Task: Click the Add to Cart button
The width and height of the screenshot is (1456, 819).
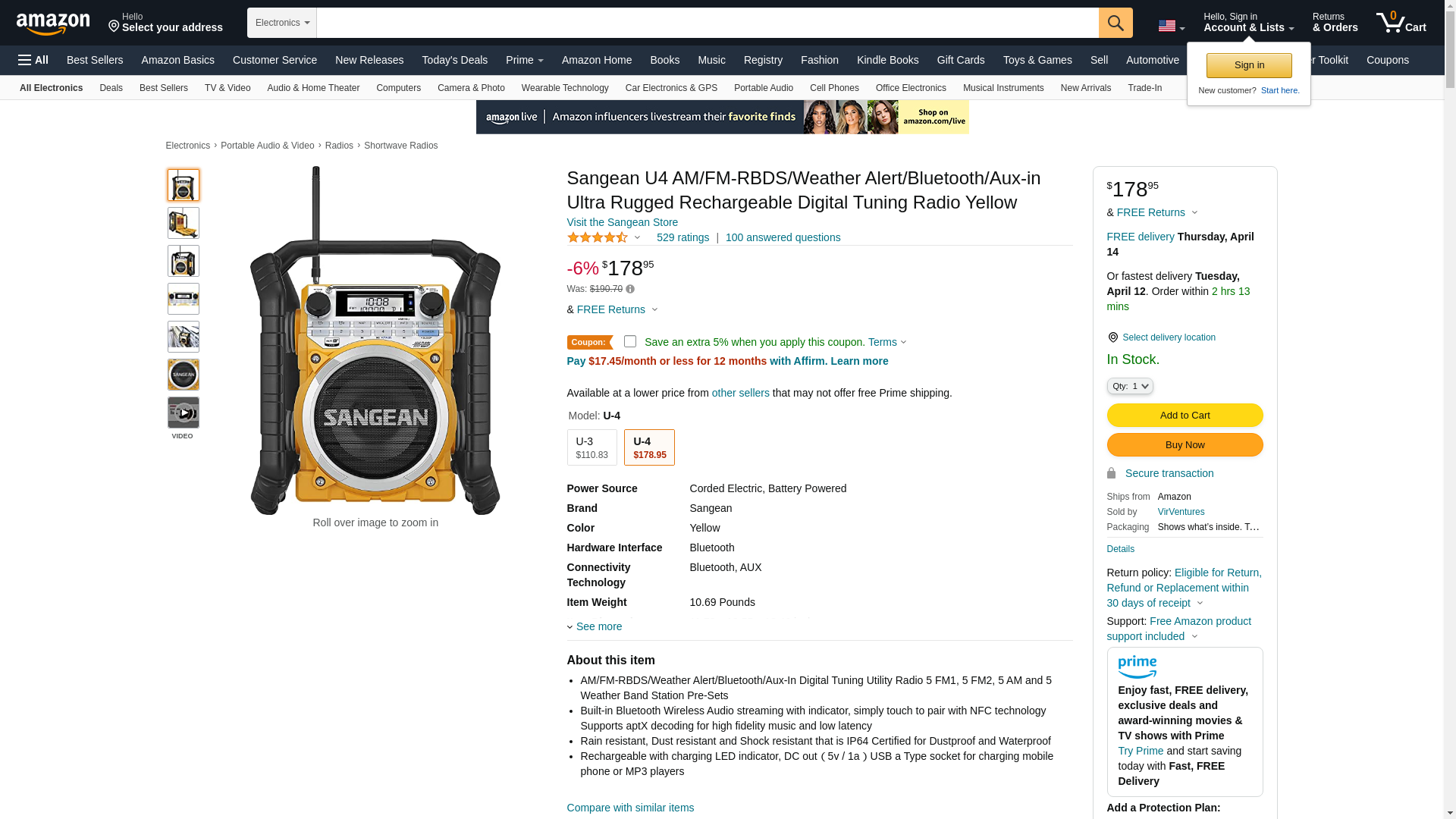Action: [1185, 415]
